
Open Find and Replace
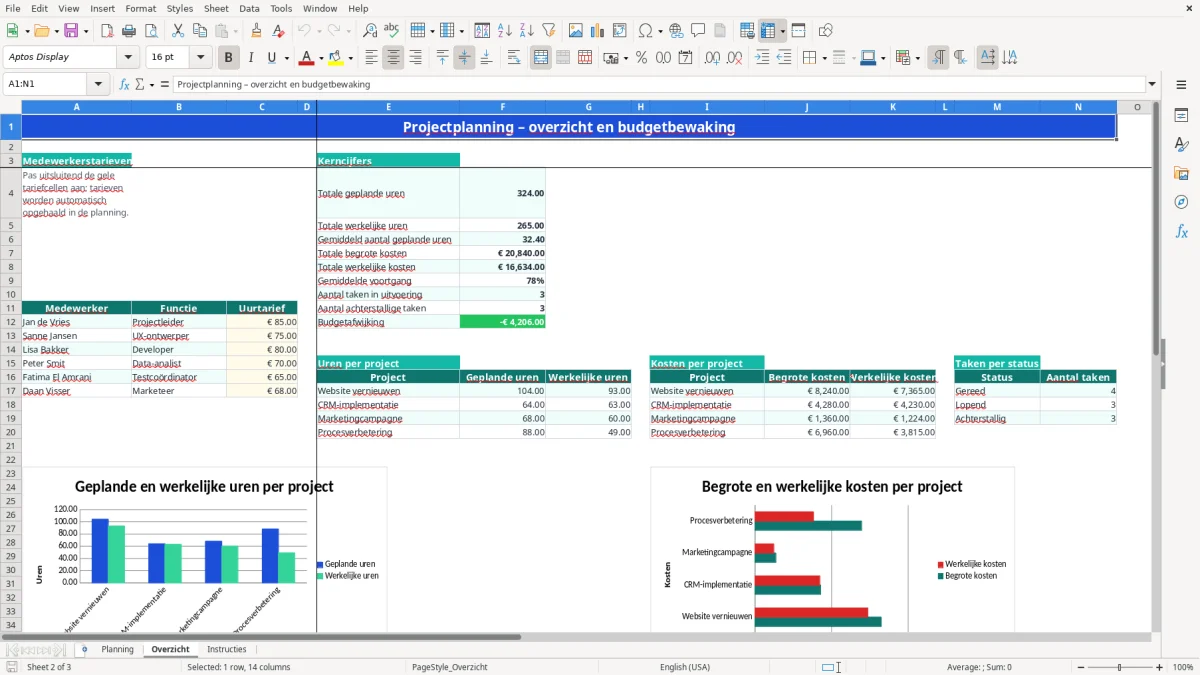(370, 31)
